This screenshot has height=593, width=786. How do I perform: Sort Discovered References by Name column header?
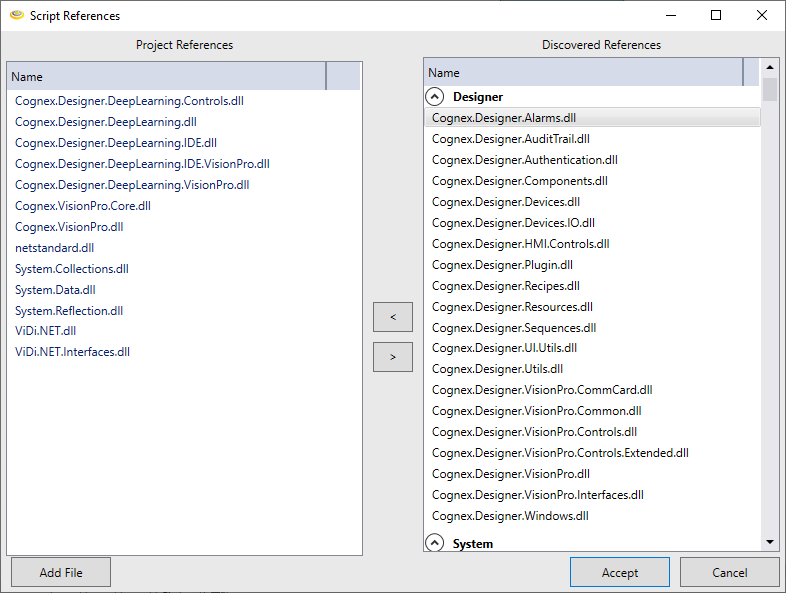(x=583, y=73)
